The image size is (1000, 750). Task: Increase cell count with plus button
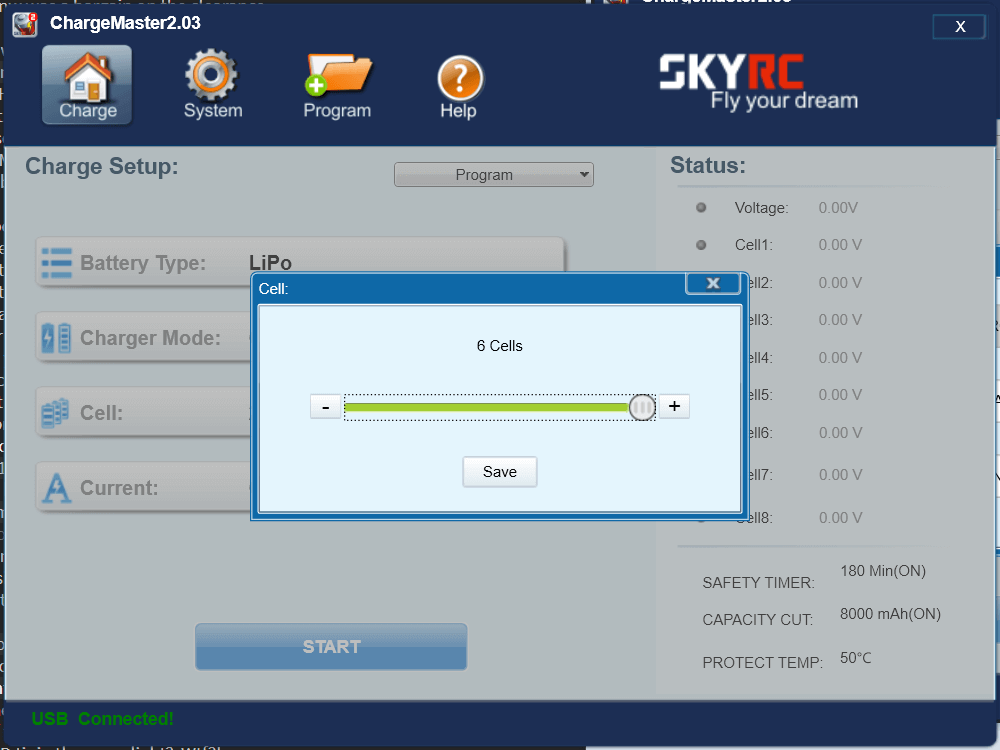tap(674, 406)
